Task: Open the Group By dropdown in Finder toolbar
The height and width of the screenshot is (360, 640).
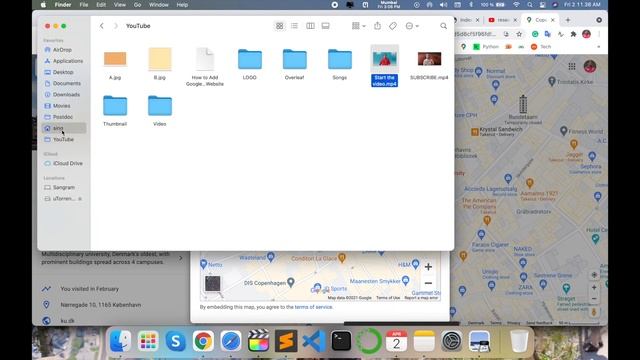Action: coord(358,26)
